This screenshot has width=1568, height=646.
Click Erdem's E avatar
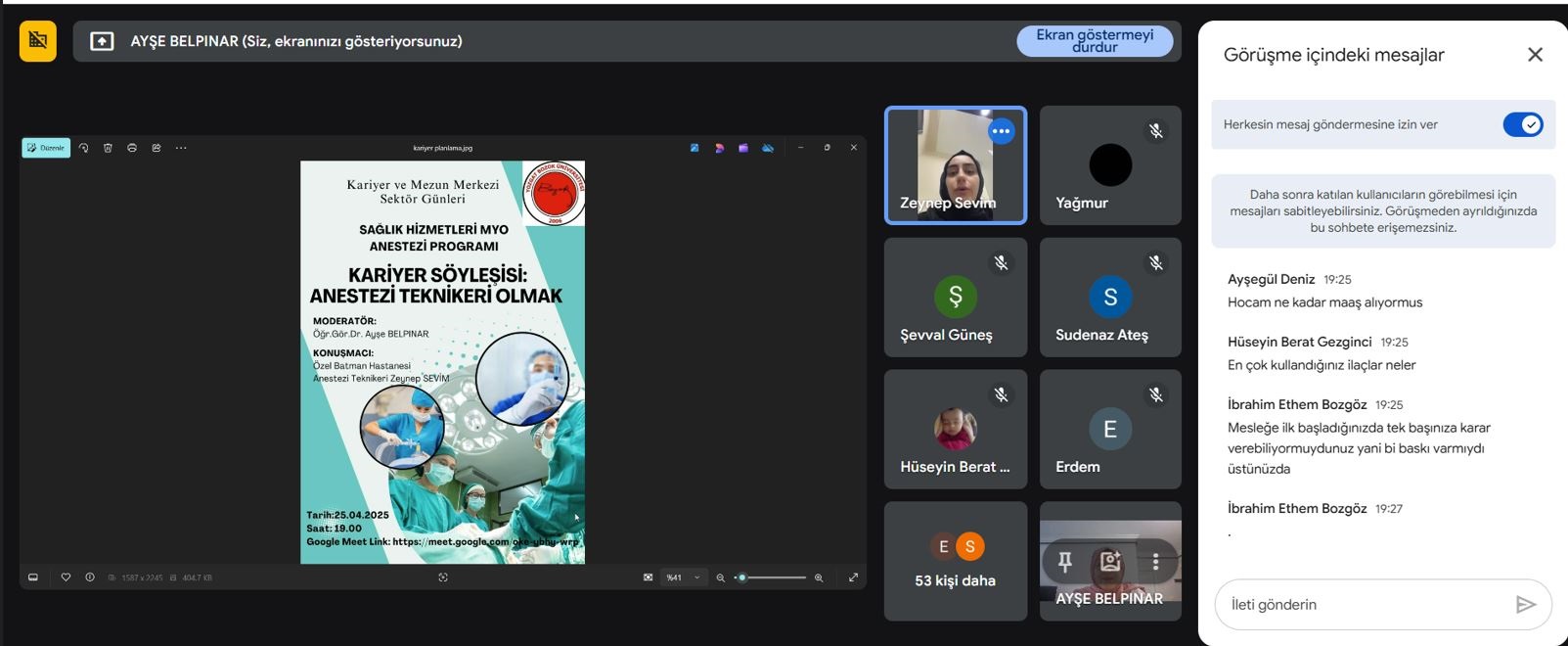1110,429
